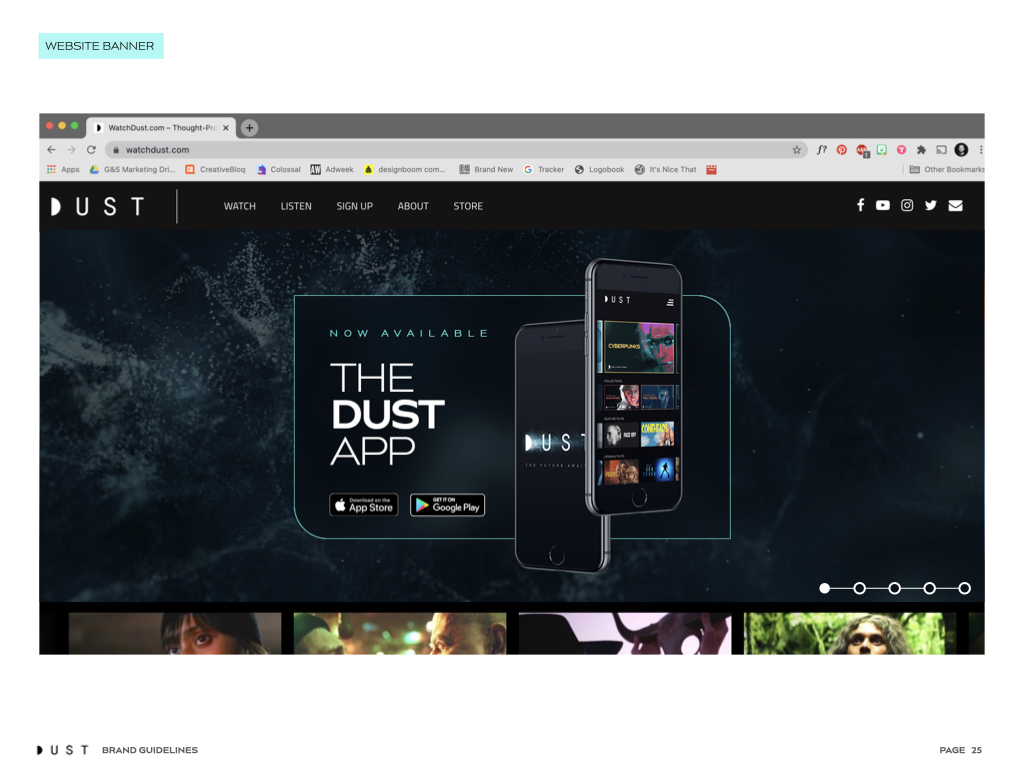Open the Logobook bookmark
Screen dimensions: 1024x768
tap(600, 169)
